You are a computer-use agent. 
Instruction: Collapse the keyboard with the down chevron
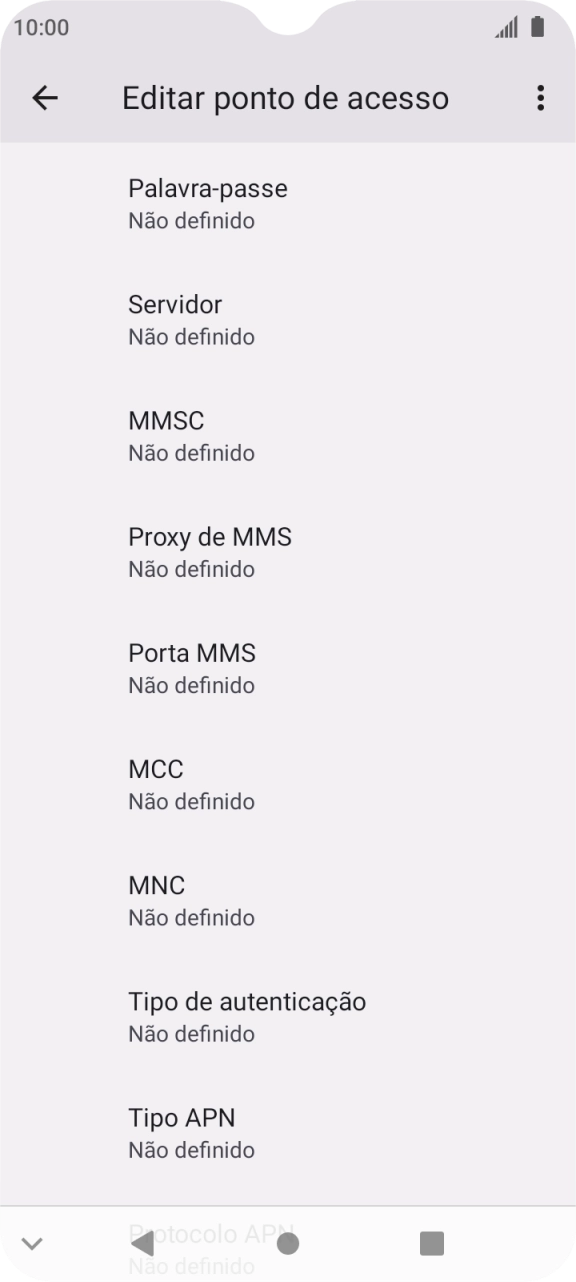click(33, 1243)
